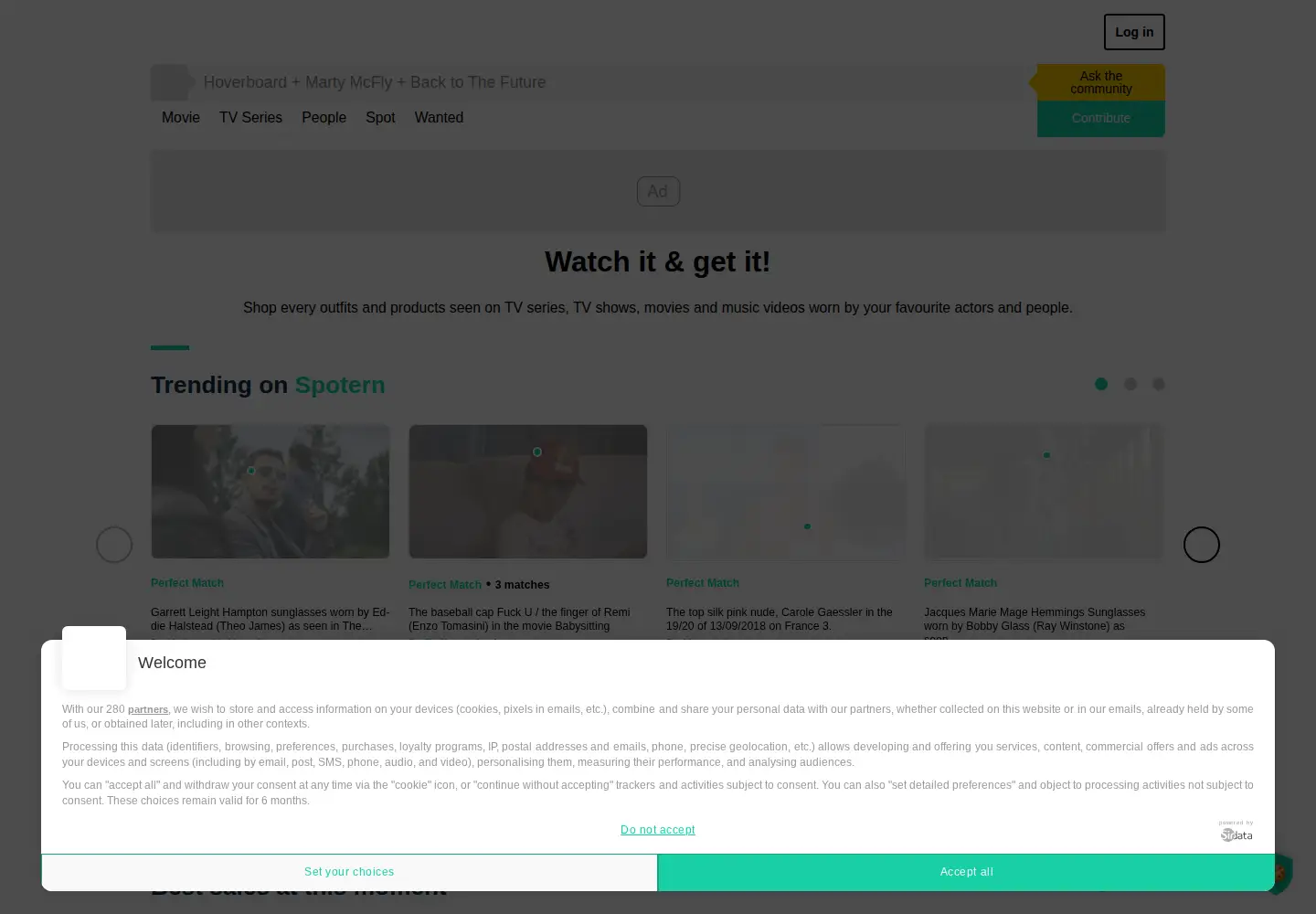
Task: Click the Log in button
Action: (1134, 32)
